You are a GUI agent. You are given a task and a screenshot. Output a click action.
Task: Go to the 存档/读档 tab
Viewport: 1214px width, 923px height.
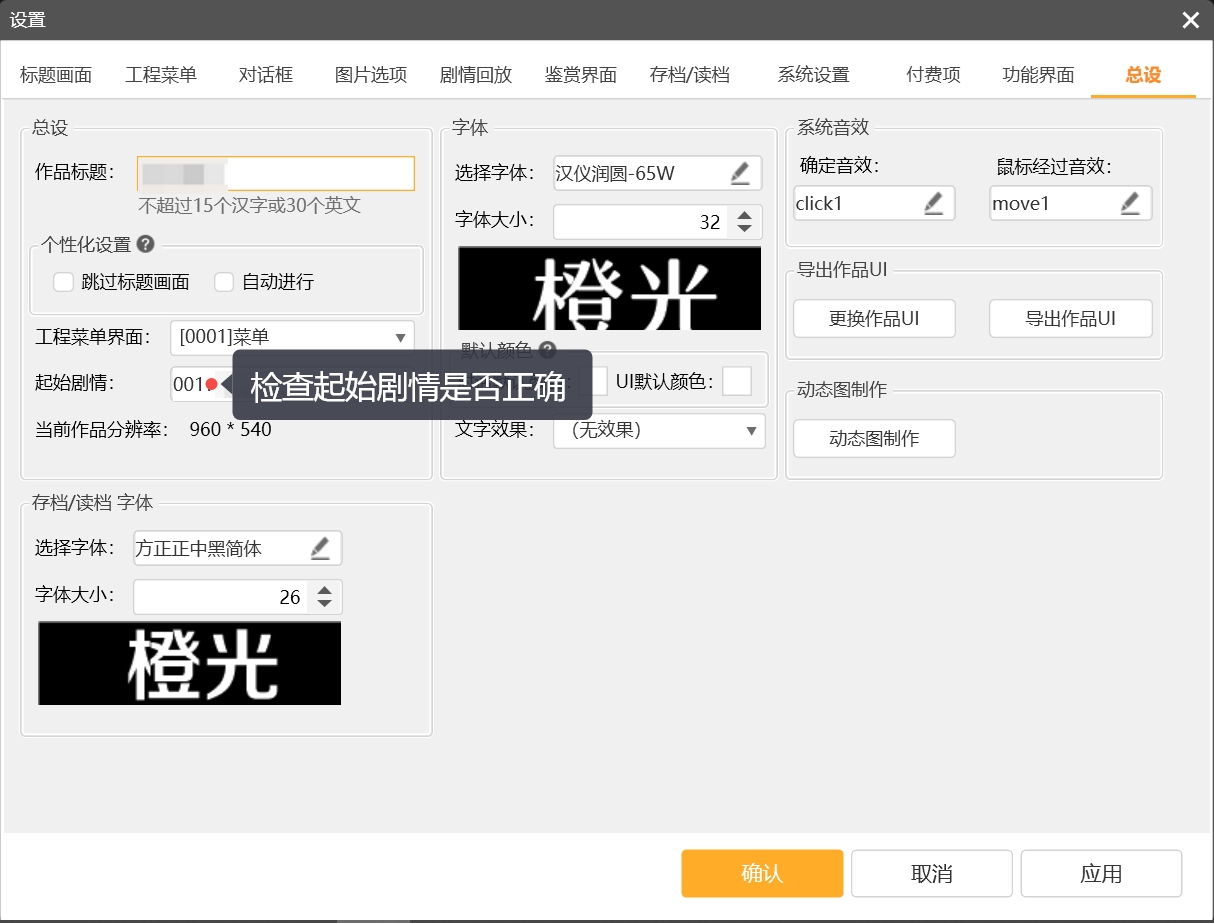point(689,75)
